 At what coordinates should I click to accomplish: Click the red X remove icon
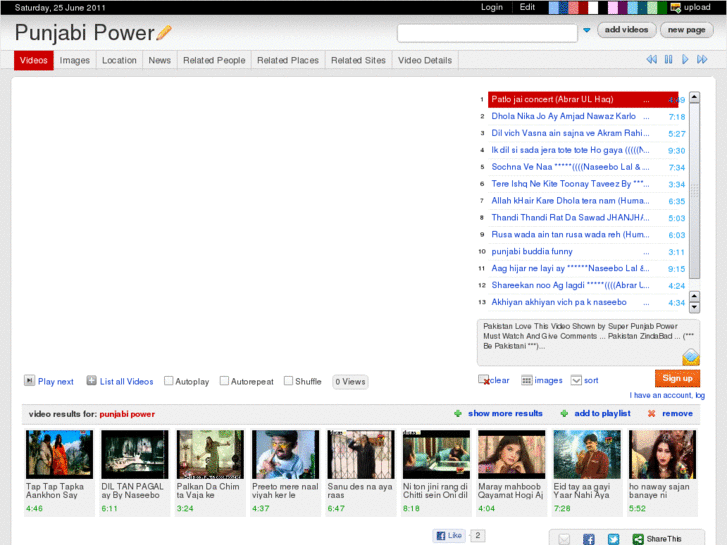651,413
